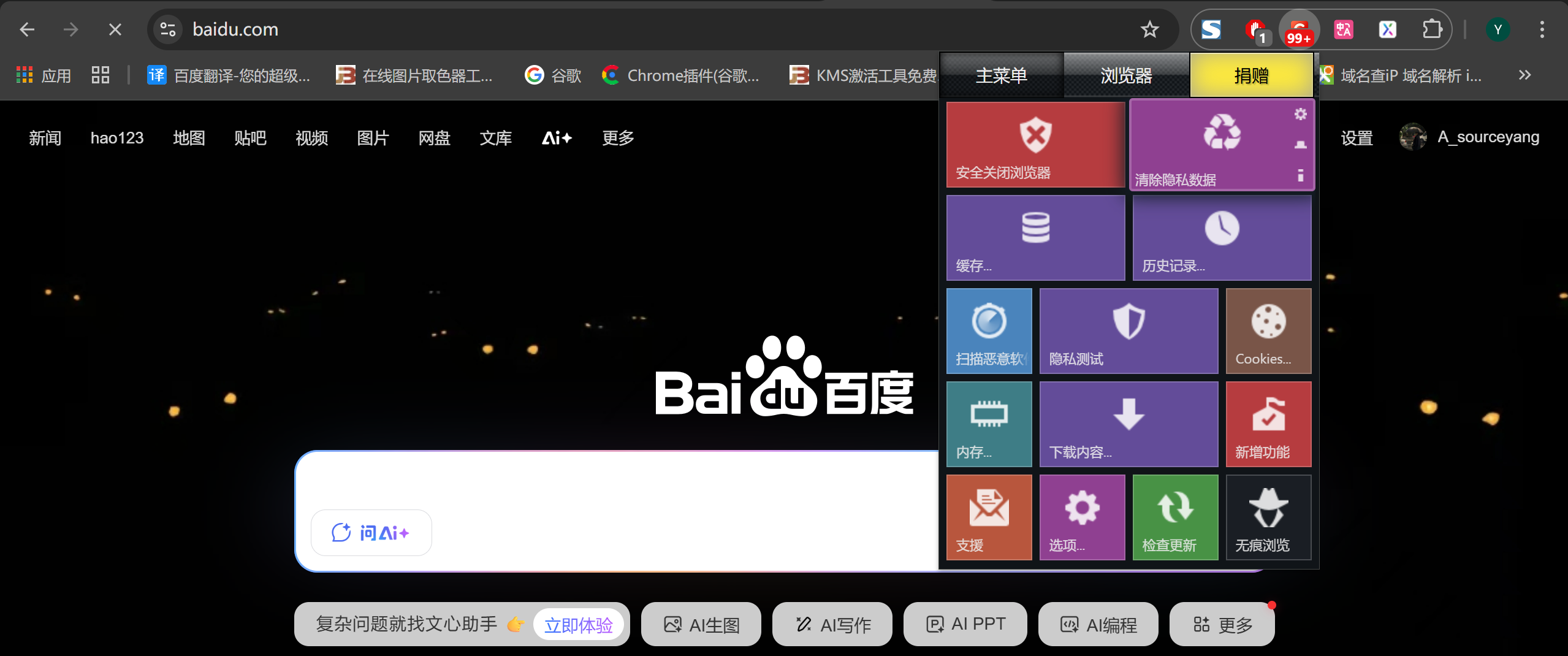Open the 内存 memory tile

pos(988,424)
